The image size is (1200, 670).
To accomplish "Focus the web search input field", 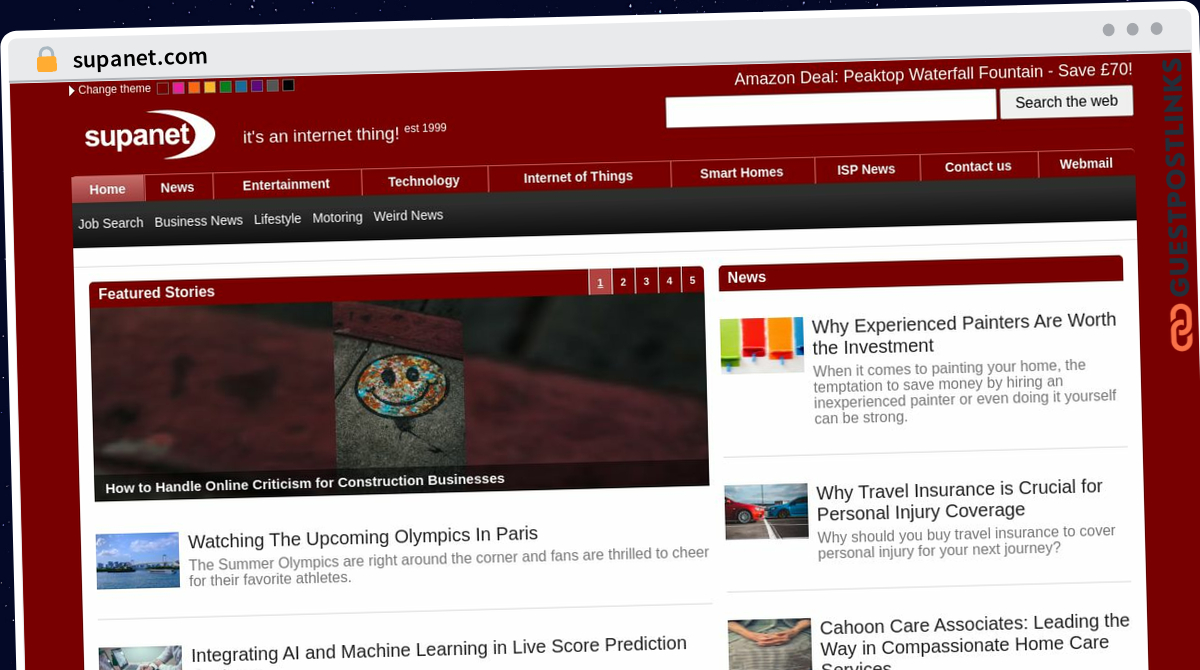I will [831, 107].
